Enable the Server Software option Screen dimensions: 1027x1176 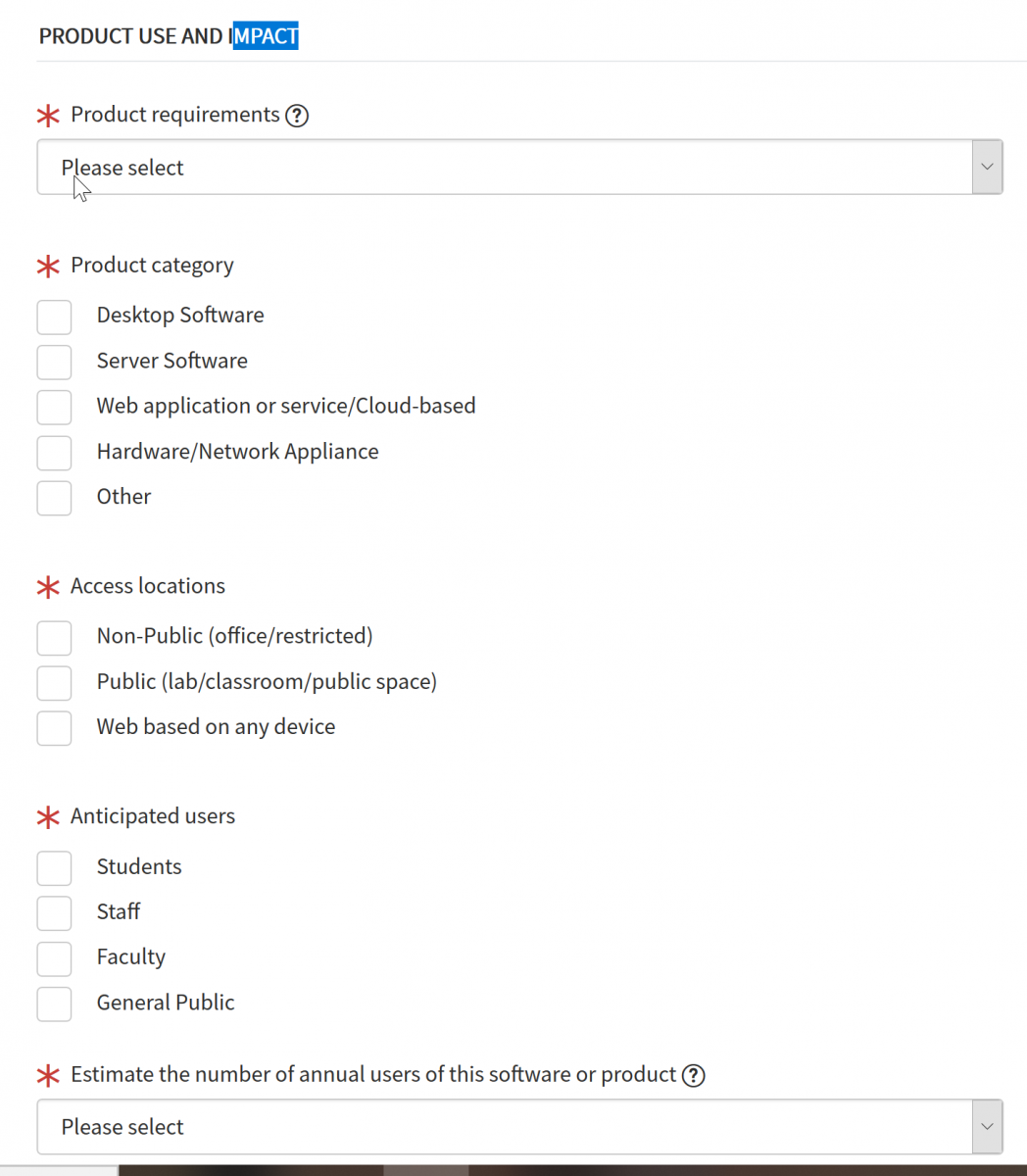[x=55, y=362]
